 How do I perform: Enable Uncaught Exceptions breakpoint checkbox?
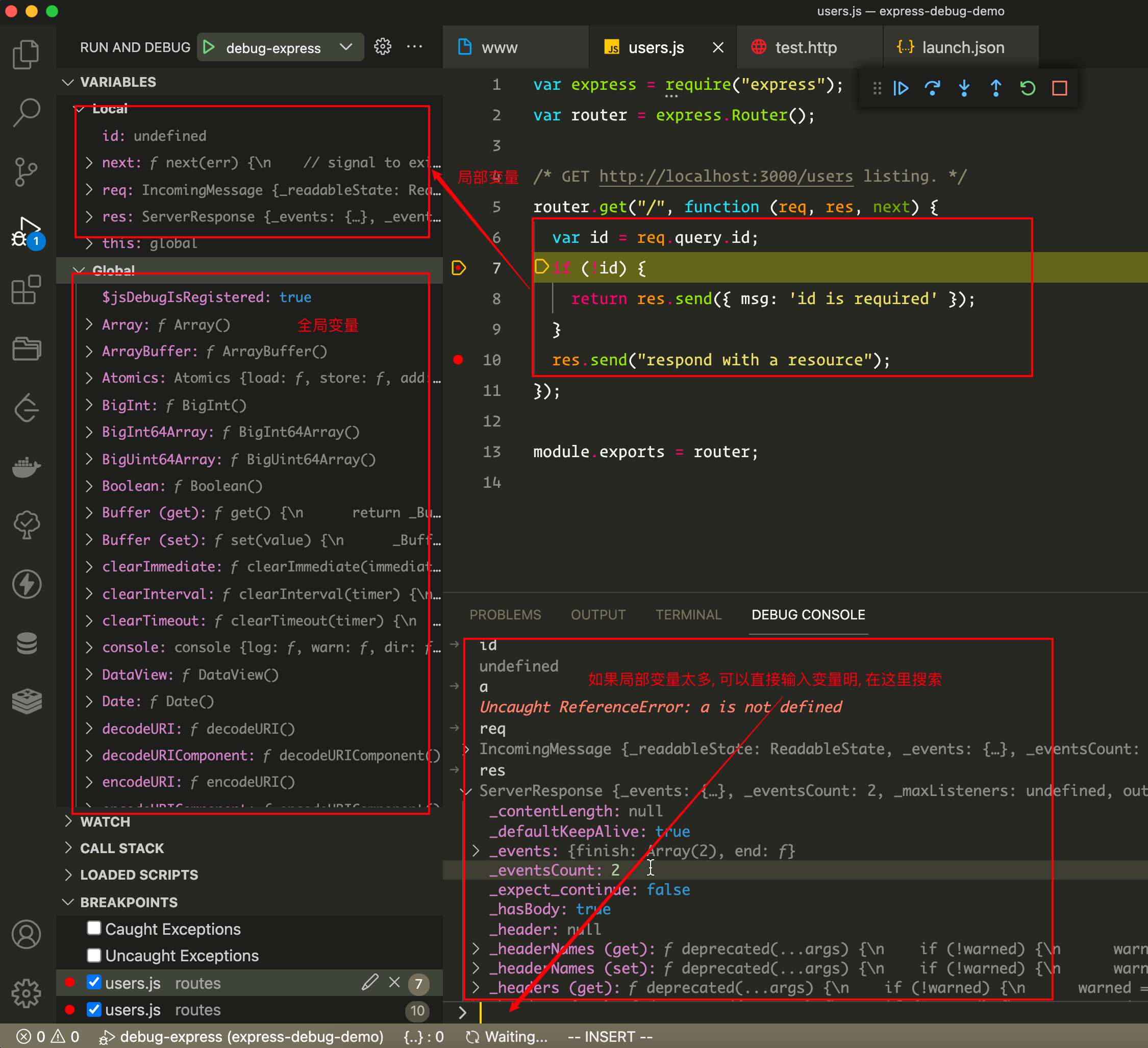pyautogui.click(x=94, y=955)
